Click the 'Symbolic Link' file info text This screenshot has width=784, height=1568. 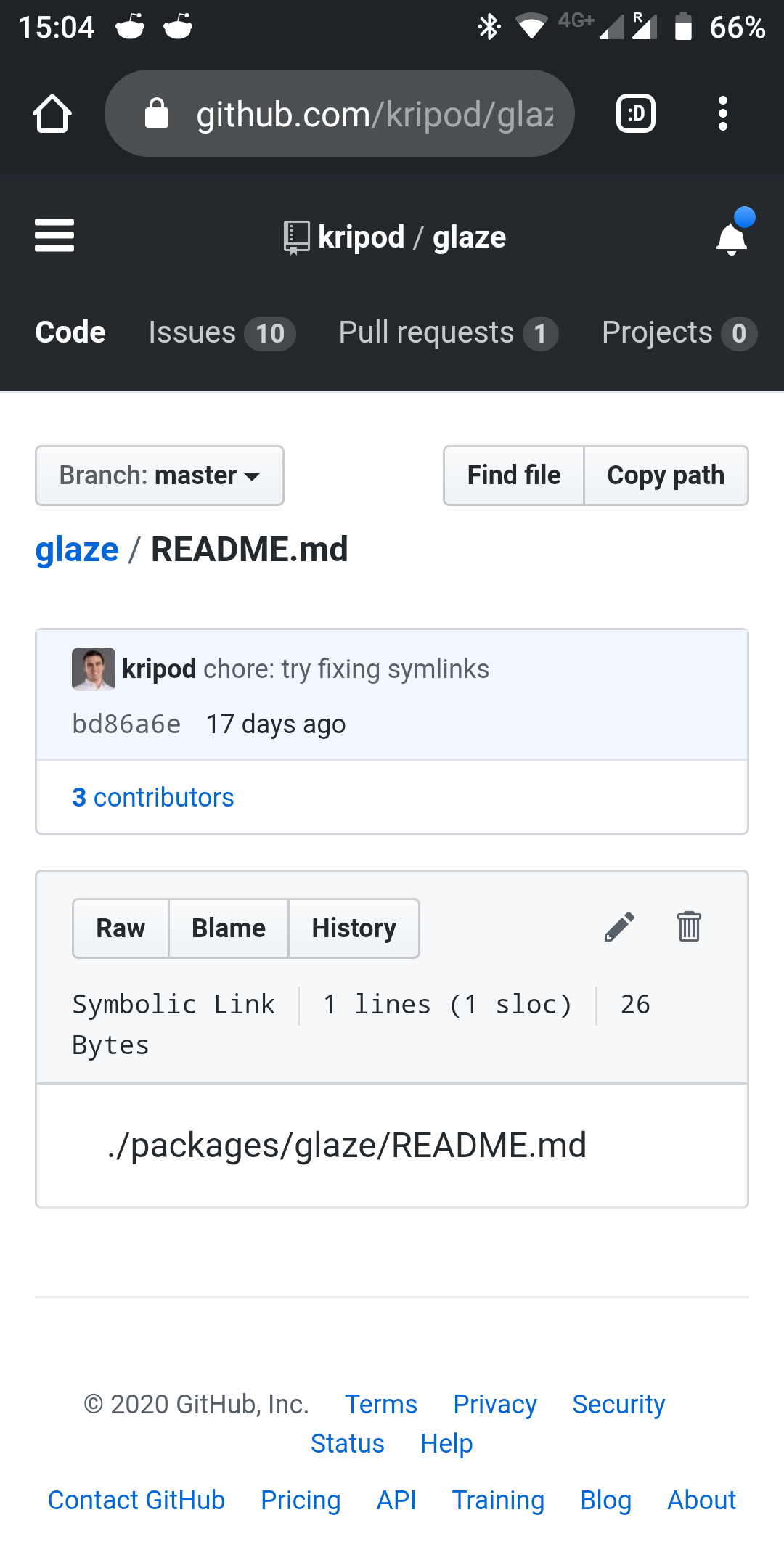(173, 1005)
